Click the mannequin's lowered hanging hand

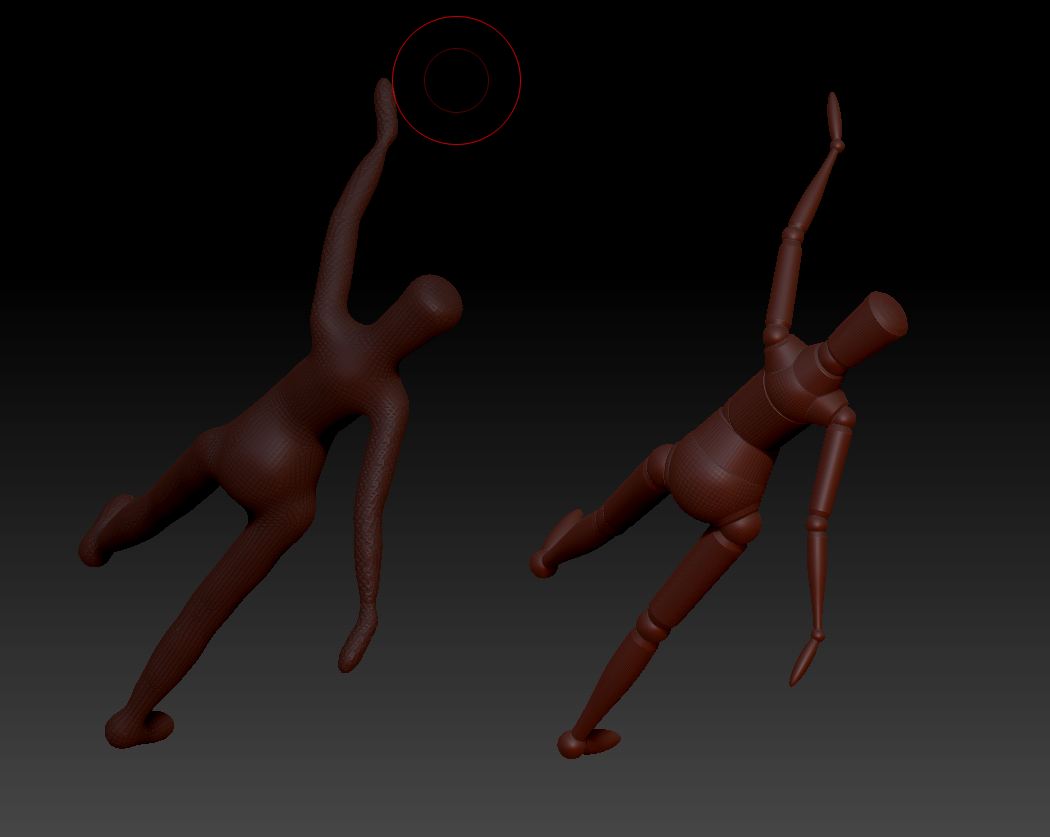802,662
